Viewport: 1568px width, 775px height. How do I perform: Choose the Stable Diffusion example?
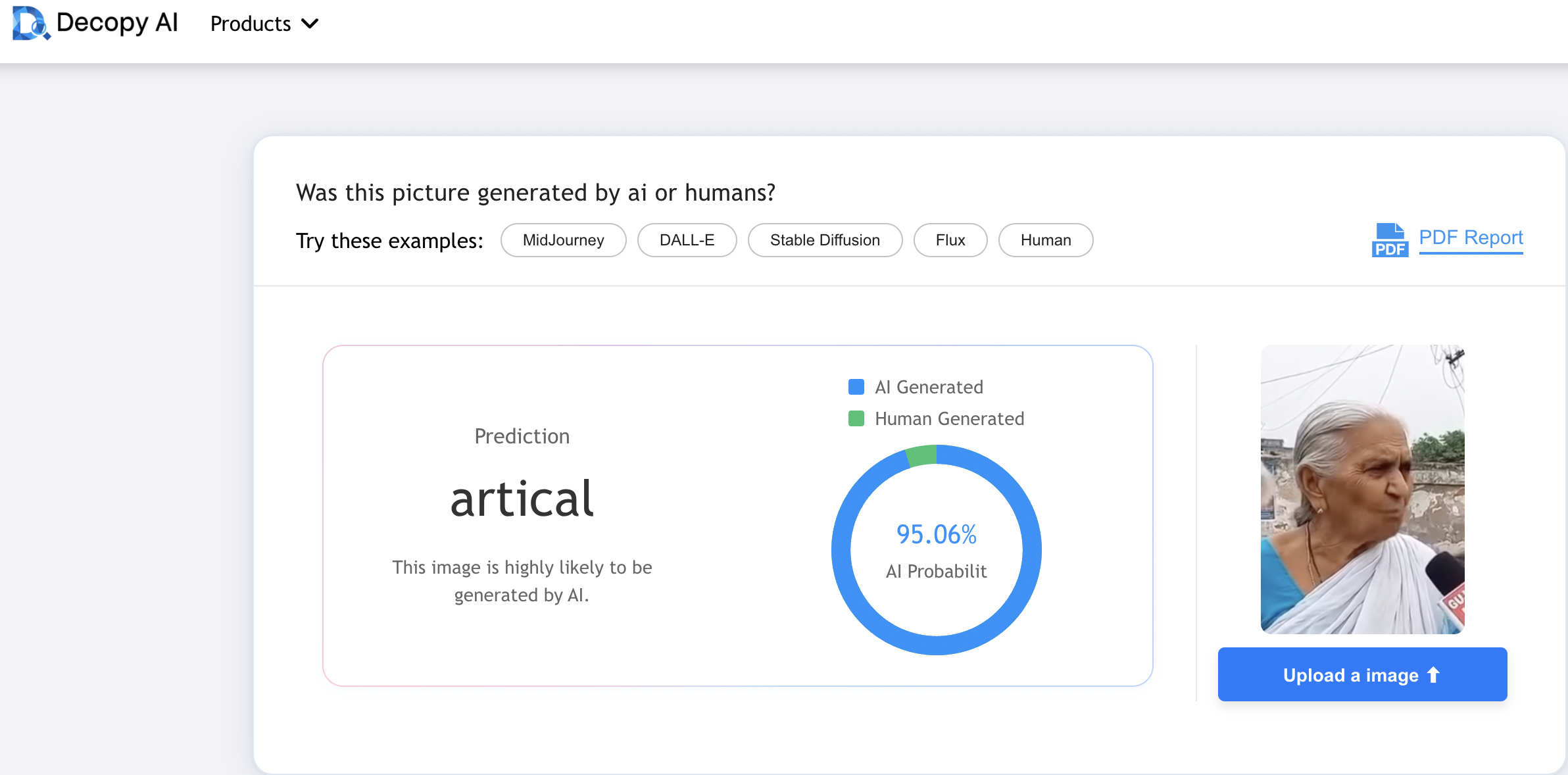pyautogui.click(x=825, y=240)
